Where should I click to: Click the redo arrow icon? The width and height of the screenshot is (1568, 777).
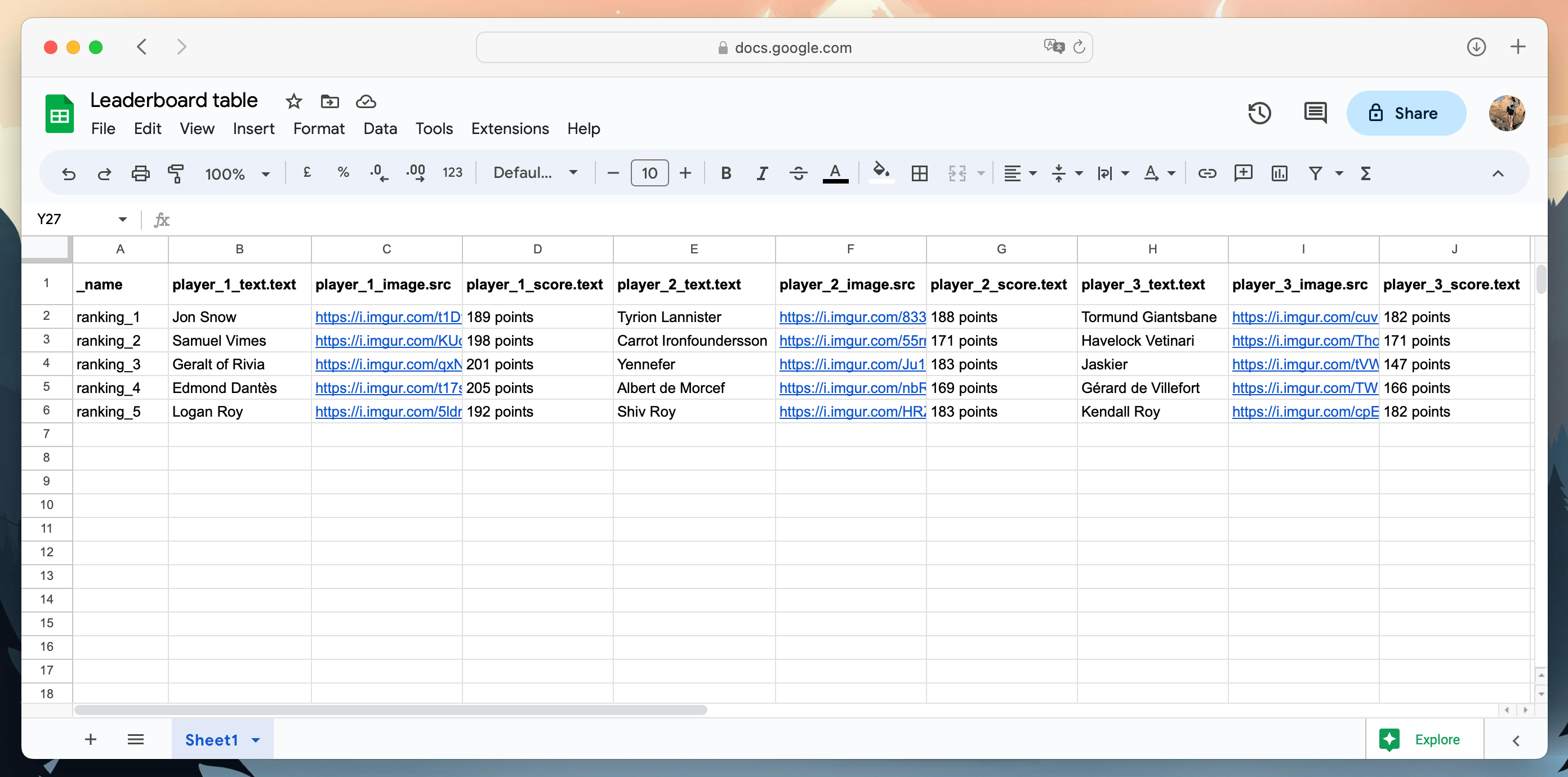coord(104,174)
